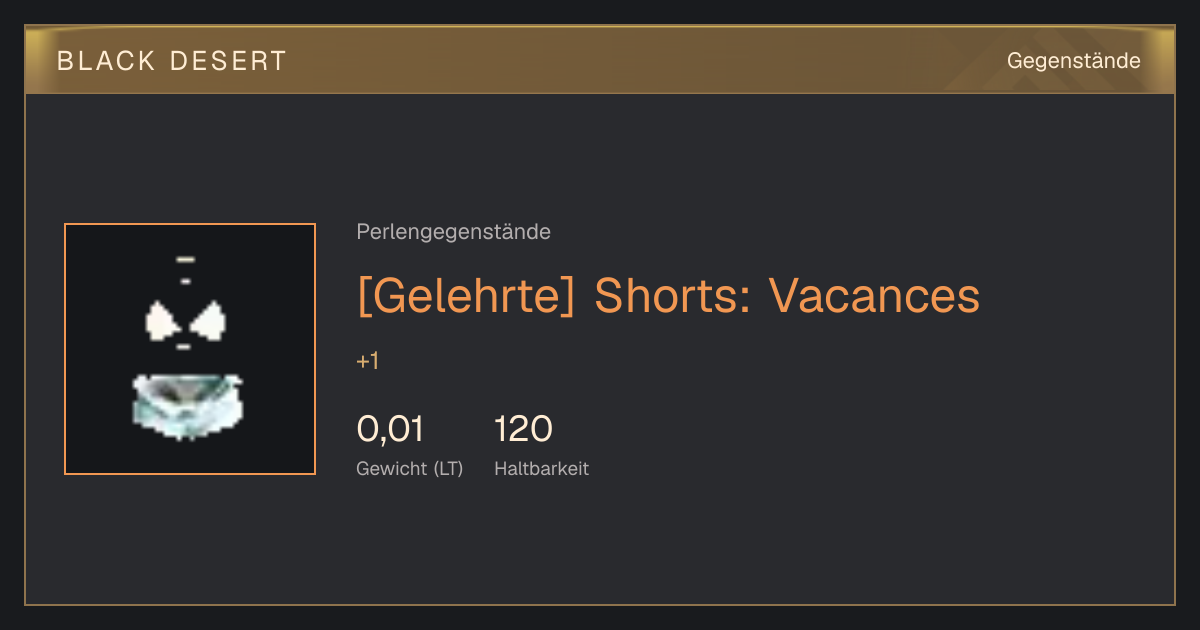Click the +1 enhancement level indicator

point(367,362)
